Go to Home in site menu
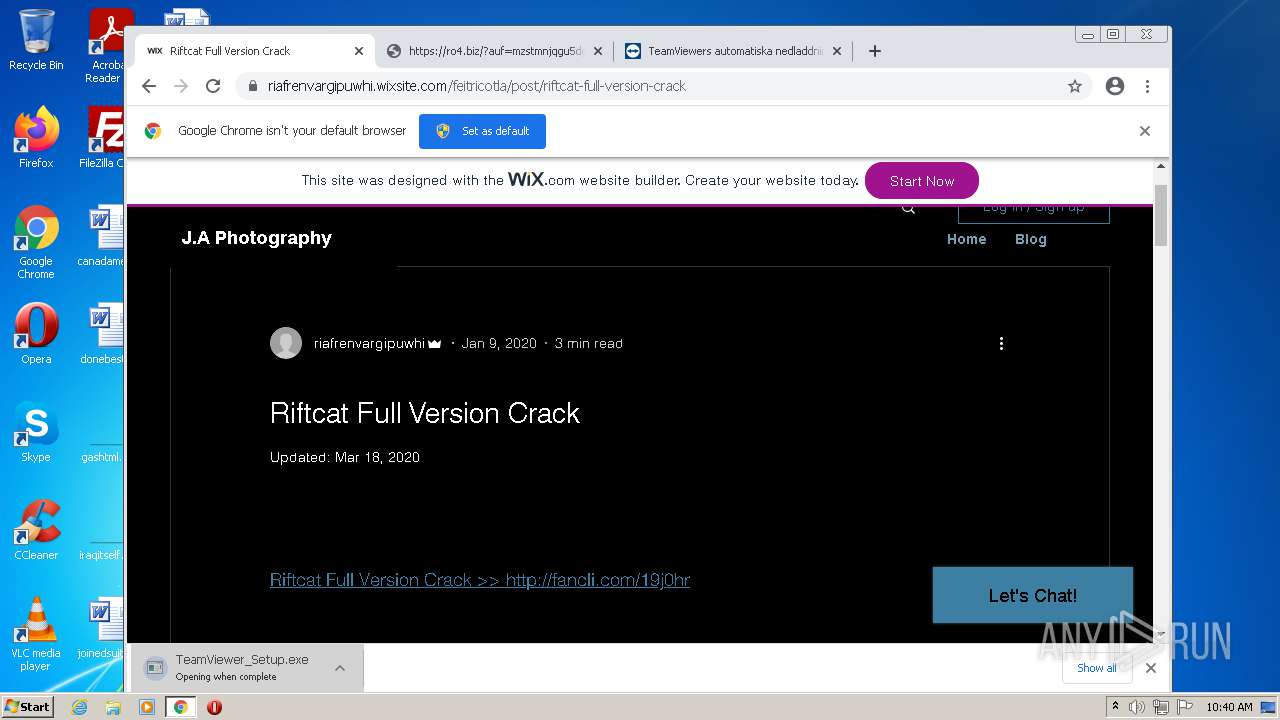This screenshot has width=1280, height=720. pos(967,239)
